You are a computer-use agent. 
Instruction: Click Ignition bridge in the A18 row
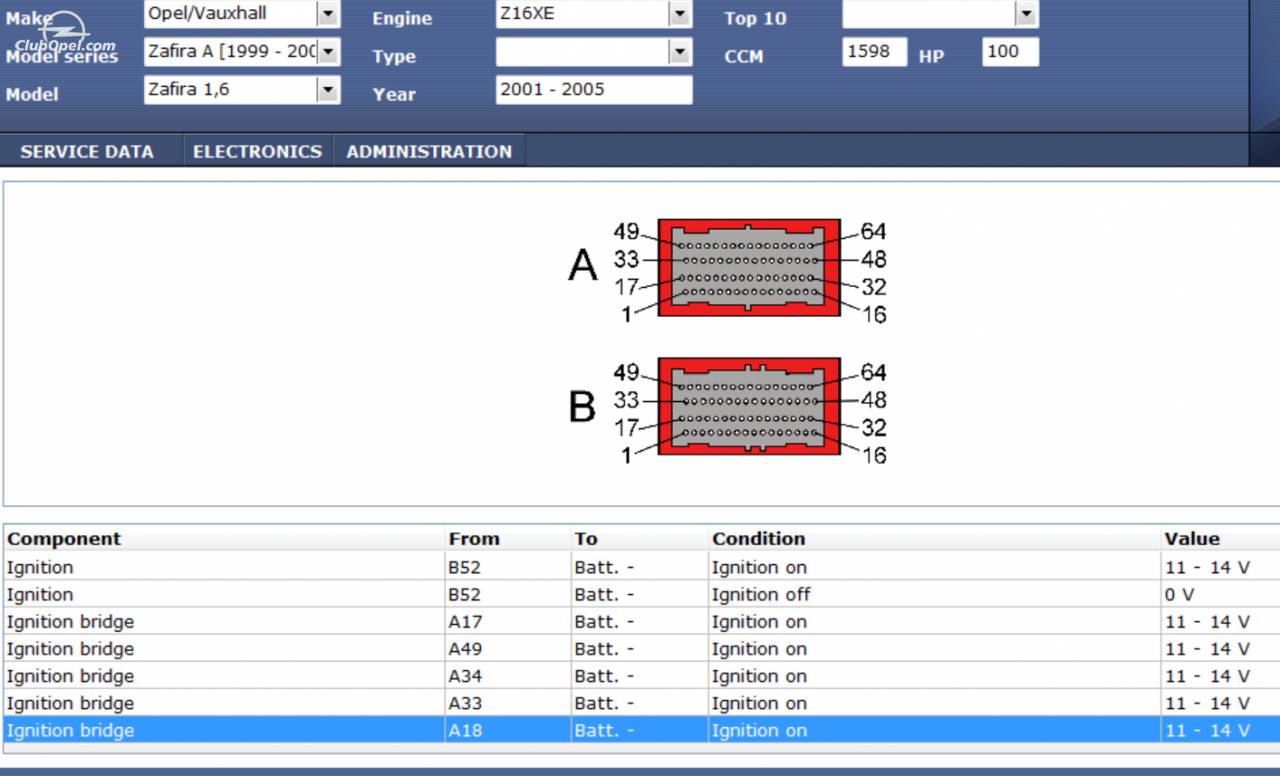pos(223,730)
